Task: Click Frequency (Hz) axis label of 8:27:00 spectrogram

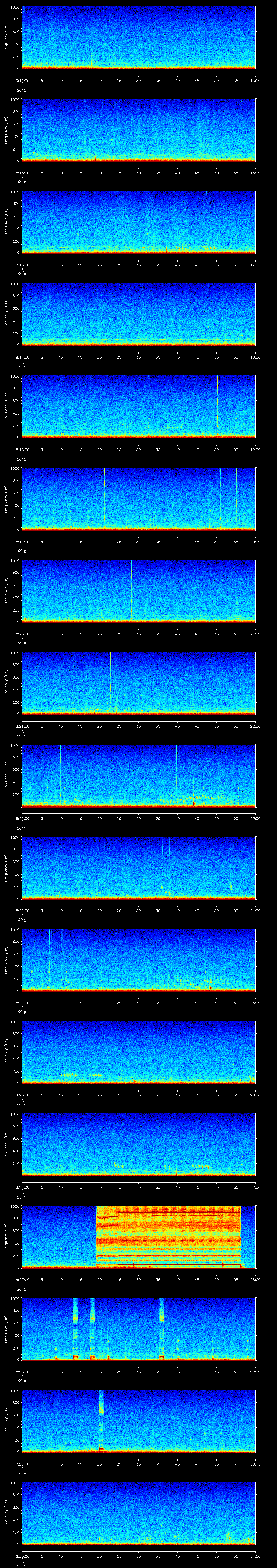Action: pos(6,1237)
